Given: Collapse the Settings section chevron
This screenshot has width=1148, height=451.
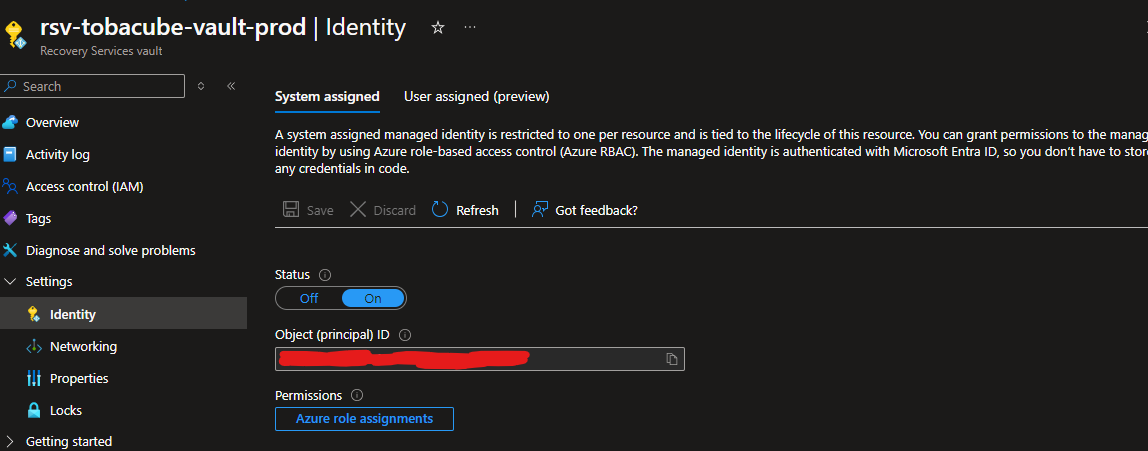Looking at the screenshot, I should click(10, 281).
